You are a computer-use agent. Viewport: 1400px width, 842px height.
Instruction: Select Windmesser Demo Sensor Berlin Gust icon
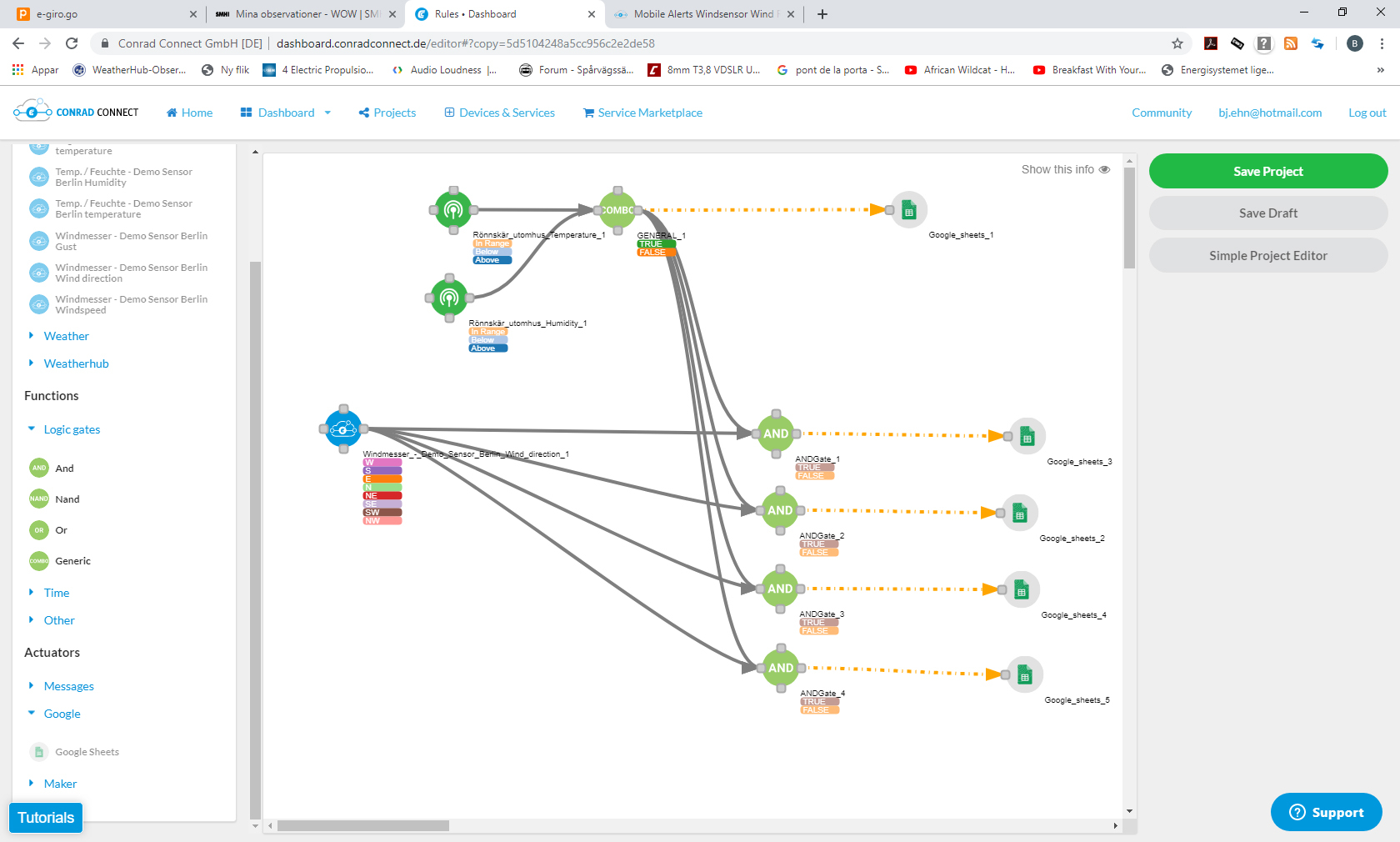tap(39, 241)
